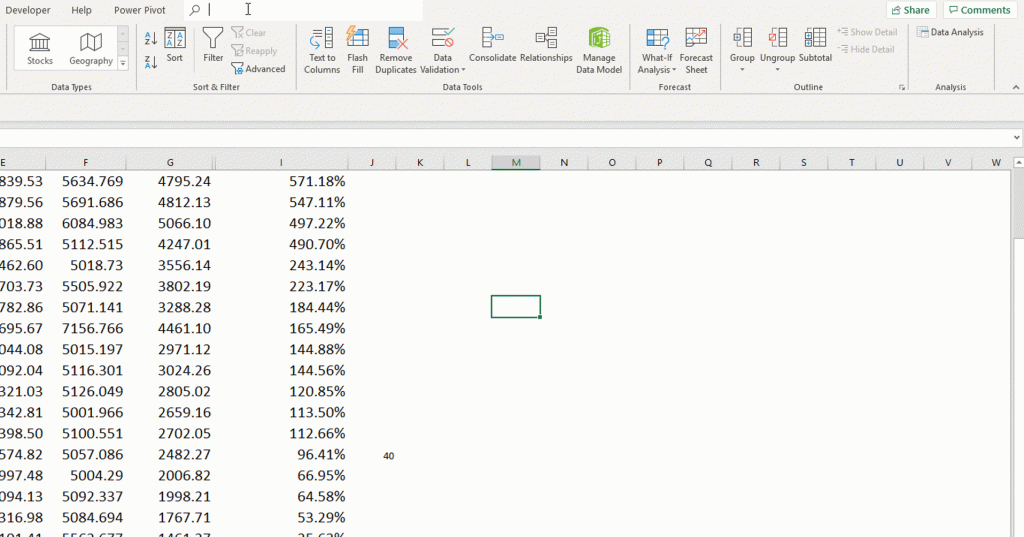The height and width of the screenshot is (537, 1024).
Task: Open the Ungroup dropdown arrow
Action: click(x=777, y=69)
